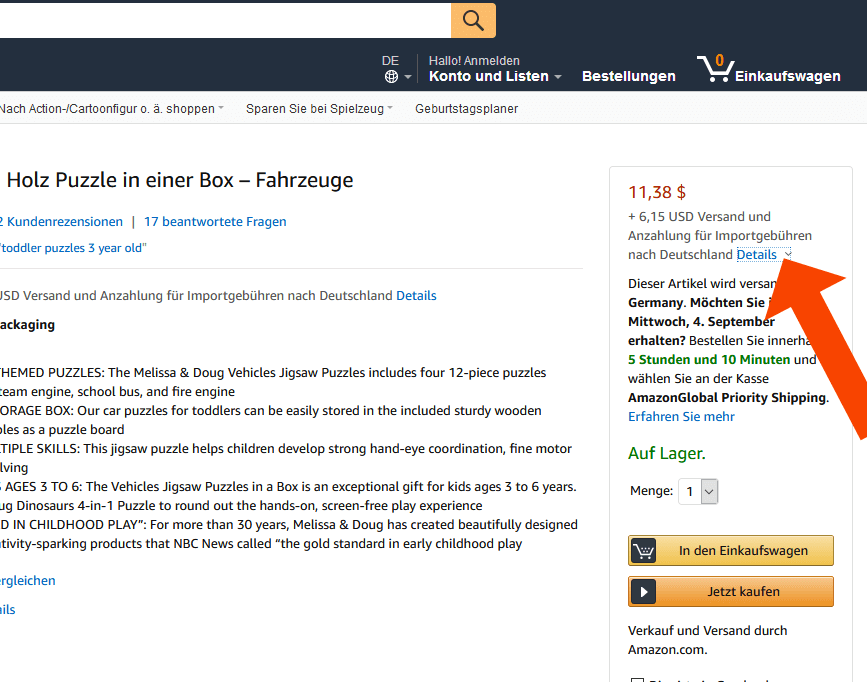Open Details link beneath the 11,38 $ price
Image resolution: width=867 pixels, height=682 pixels.
tap(756, 255)
